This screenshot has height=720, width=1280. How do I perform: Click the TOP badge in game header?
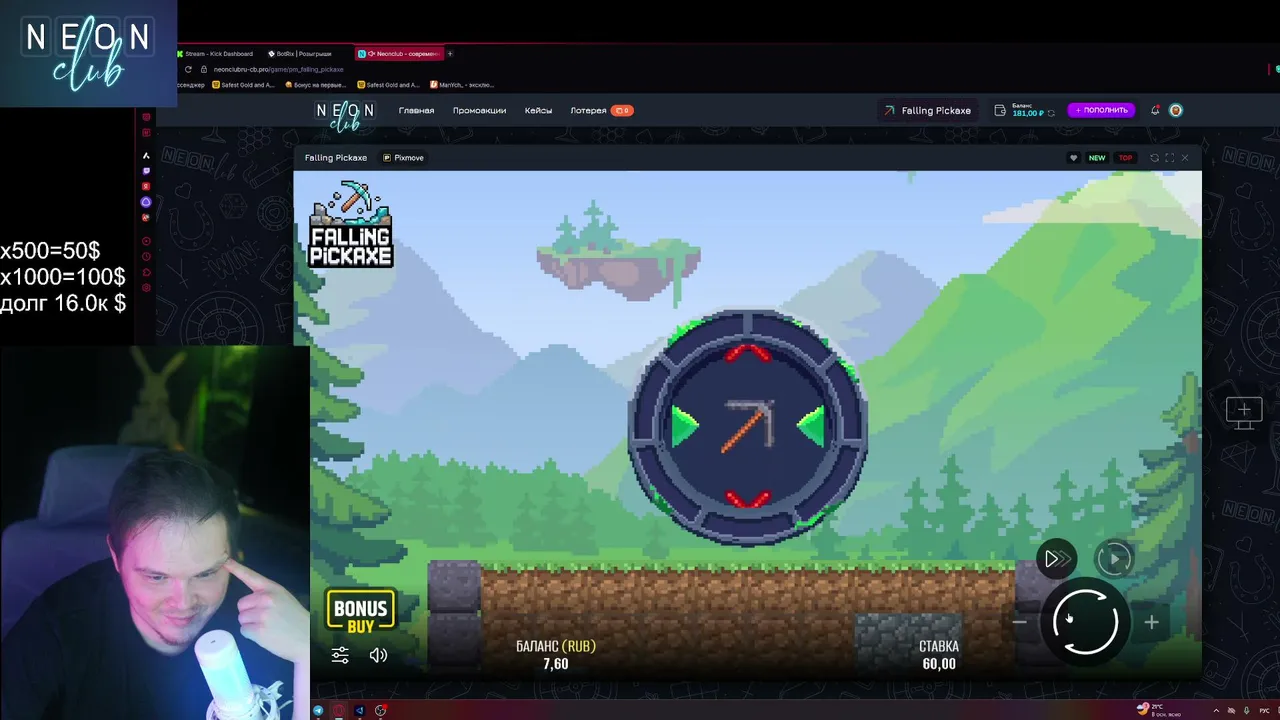[x=1125, y=158]
